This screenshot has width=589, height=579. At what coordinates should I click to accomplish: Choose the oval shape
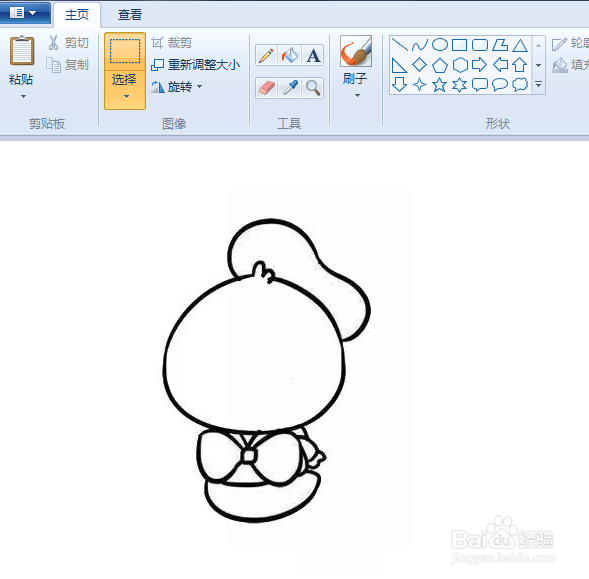coord(439,45)
